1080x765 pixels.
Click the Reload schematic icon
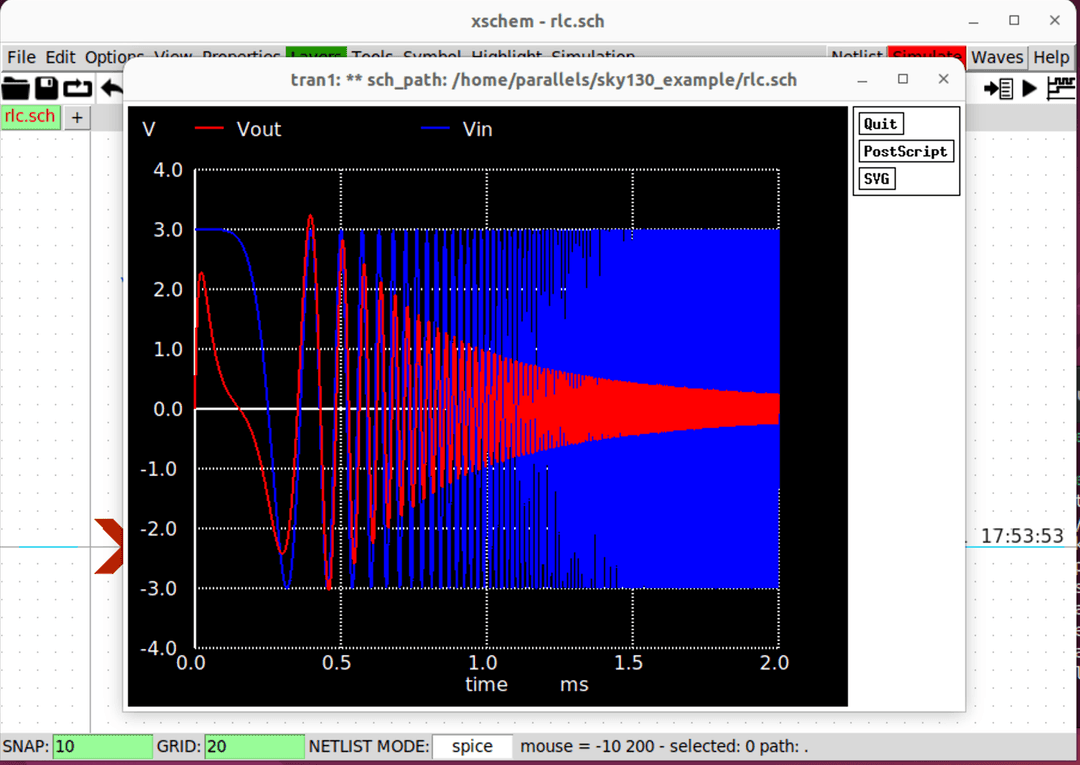pyautogui.click(x=78, y=88)
